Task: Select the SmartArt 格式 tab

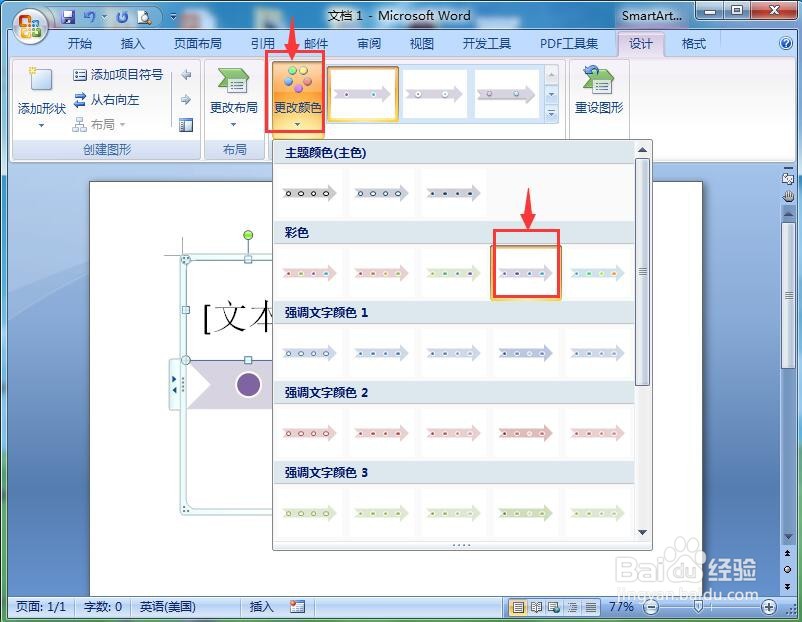Action: (694, 43)
